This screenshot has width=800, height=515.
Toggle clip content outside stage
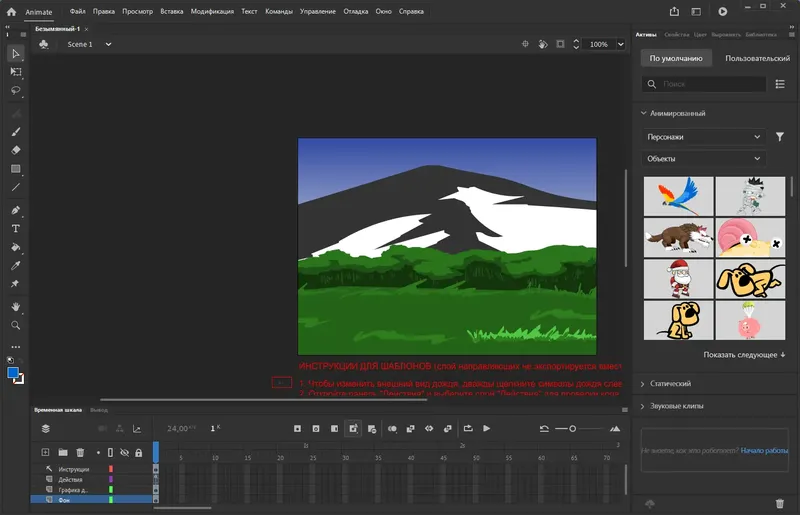point(560,44)
